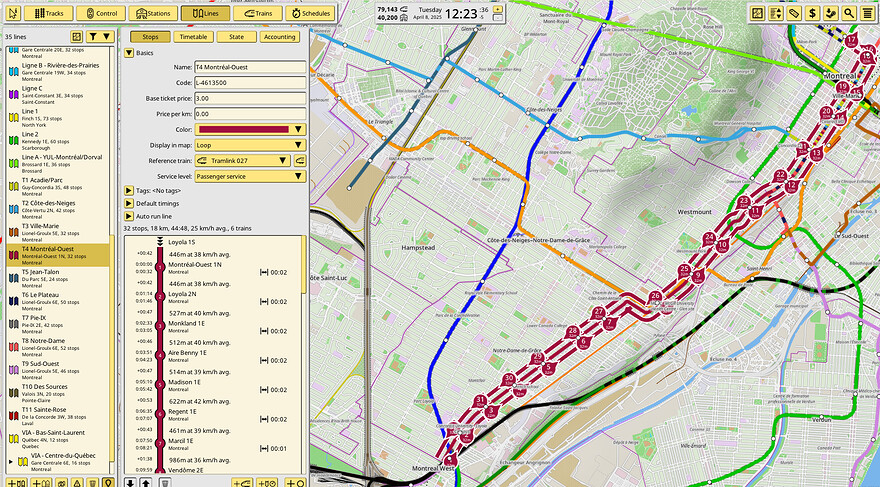This screenshot has height=487, width=880.
Task: Expand the Tags section
Action: [129, 191]
